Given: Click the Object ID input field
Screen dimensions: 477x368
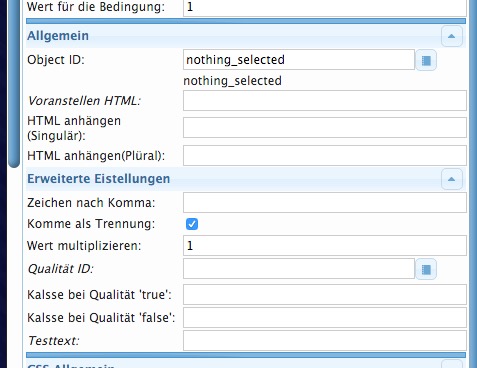Looking at the screenshot, I should (x=299, y=60).
